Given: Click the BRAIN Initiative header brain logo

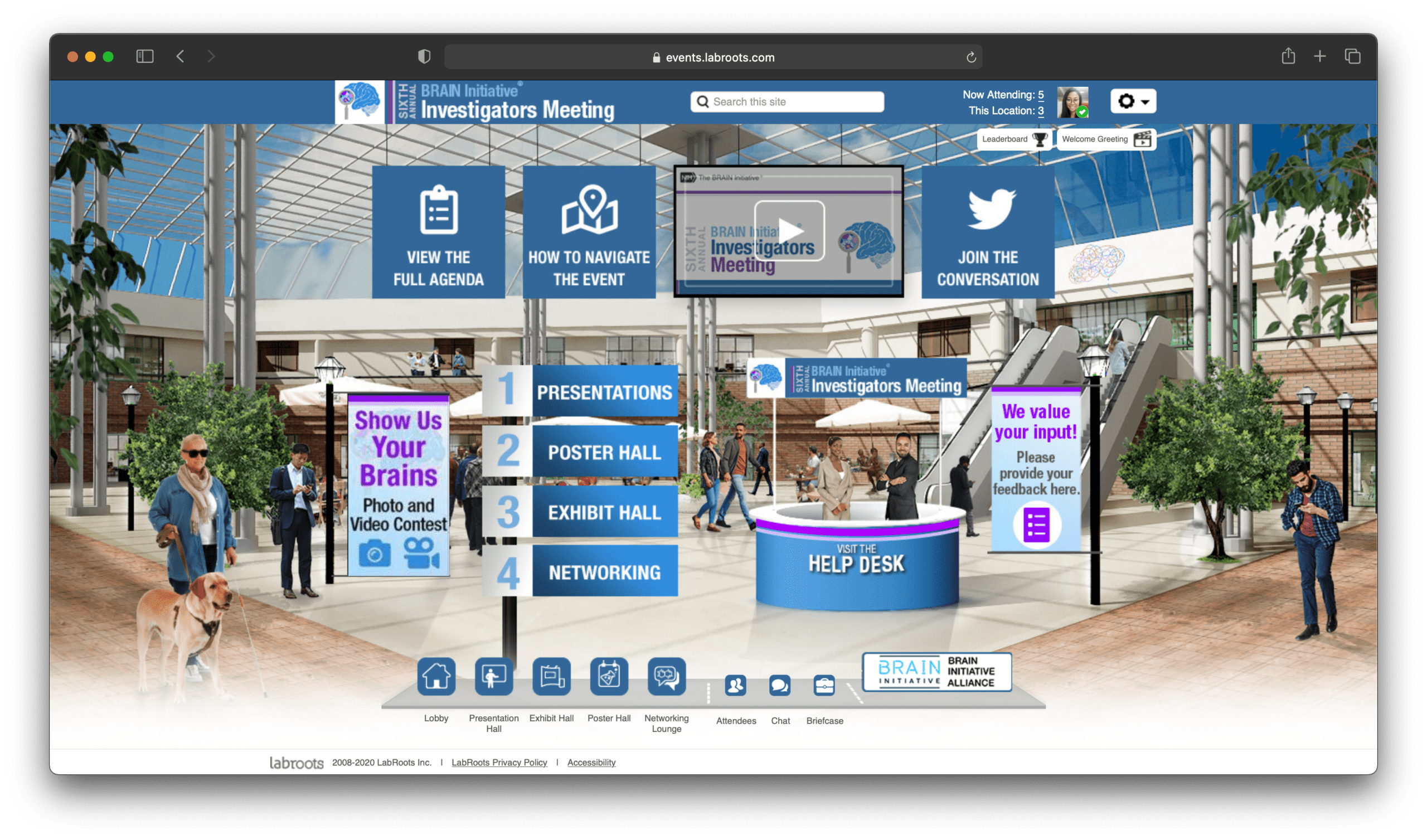Looking at the screenshot, I should point(360,102).
